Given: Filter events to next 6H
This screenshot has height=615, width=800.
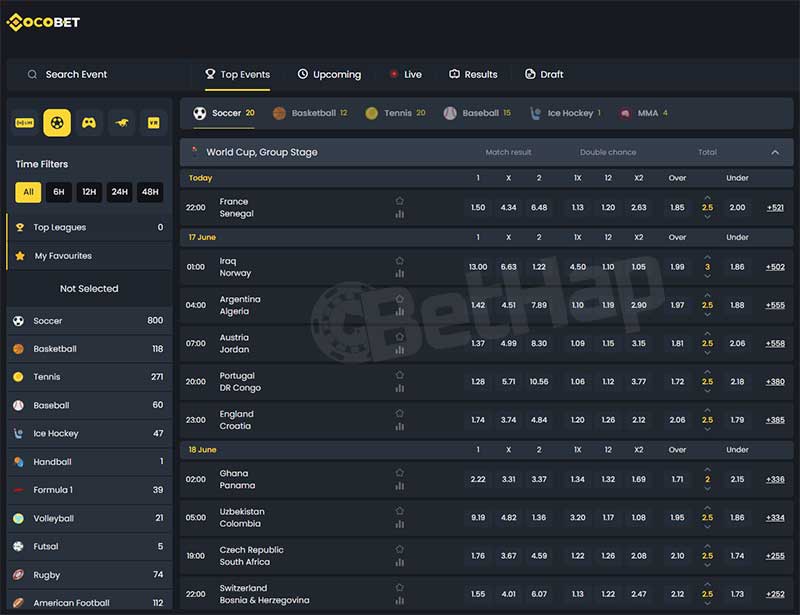Looking at the screenshot, I should tap(59, 192).
